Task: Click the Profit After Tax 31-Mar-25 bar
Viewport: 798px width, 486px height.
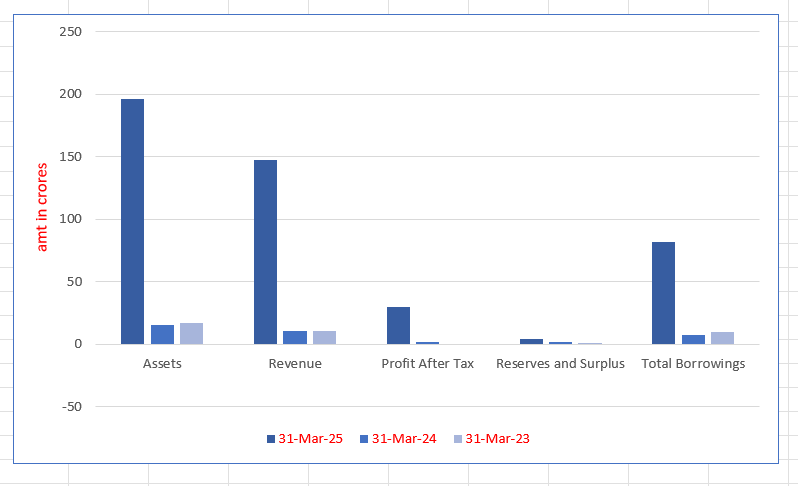Action: click(398, 326)
